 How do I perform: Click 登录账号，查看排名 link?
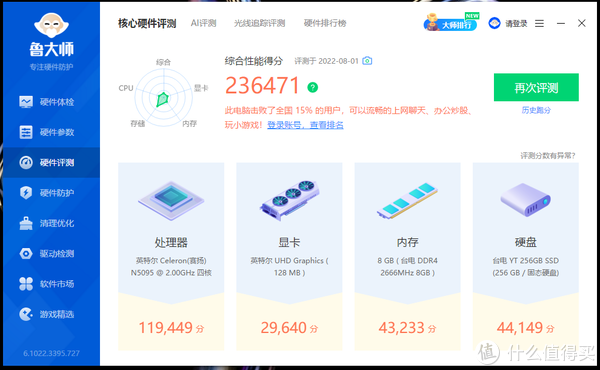pyautogui.click(x=305, y=125)
